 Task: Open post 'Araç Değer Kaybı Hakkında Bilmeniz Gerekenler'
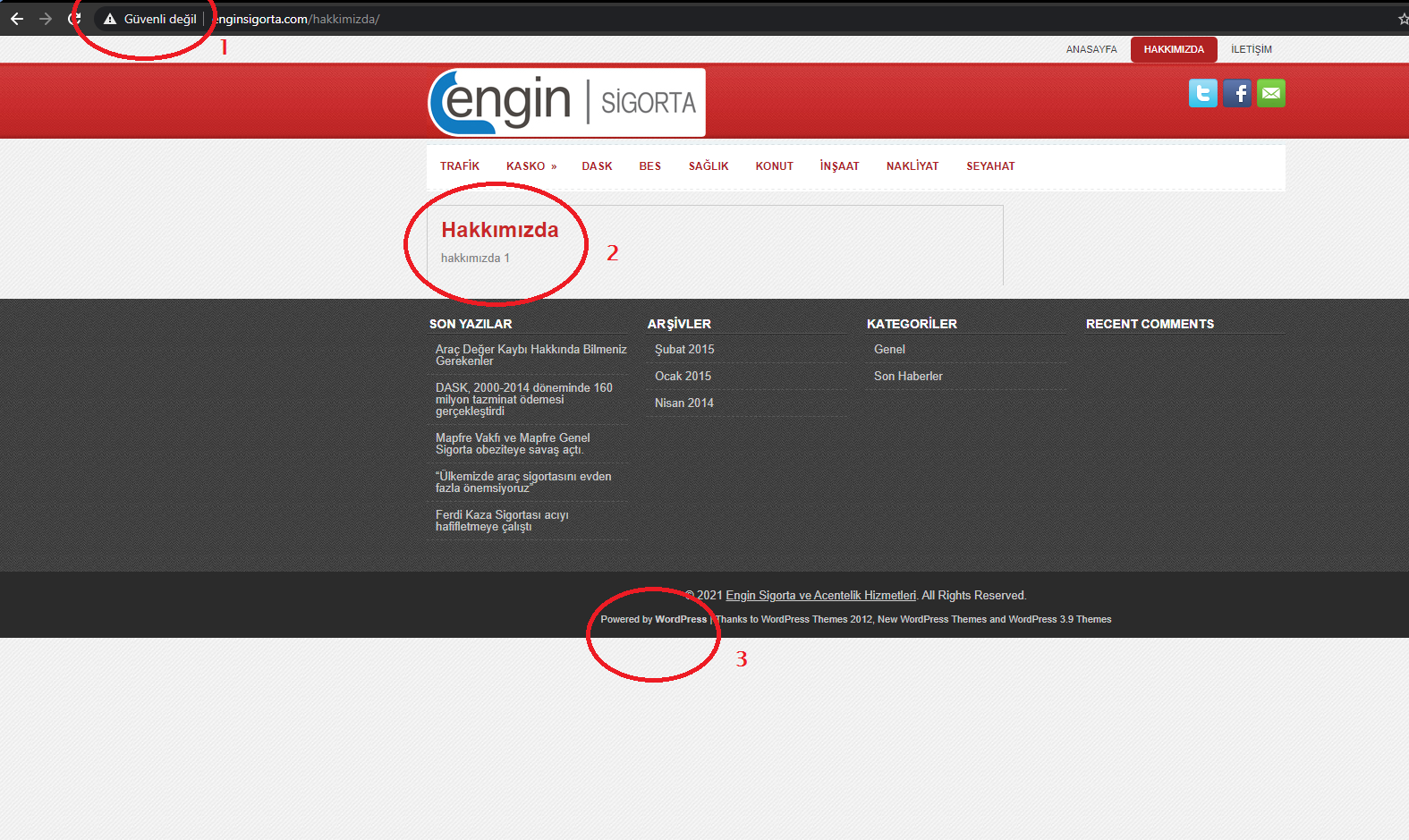(x=530, y=355)
